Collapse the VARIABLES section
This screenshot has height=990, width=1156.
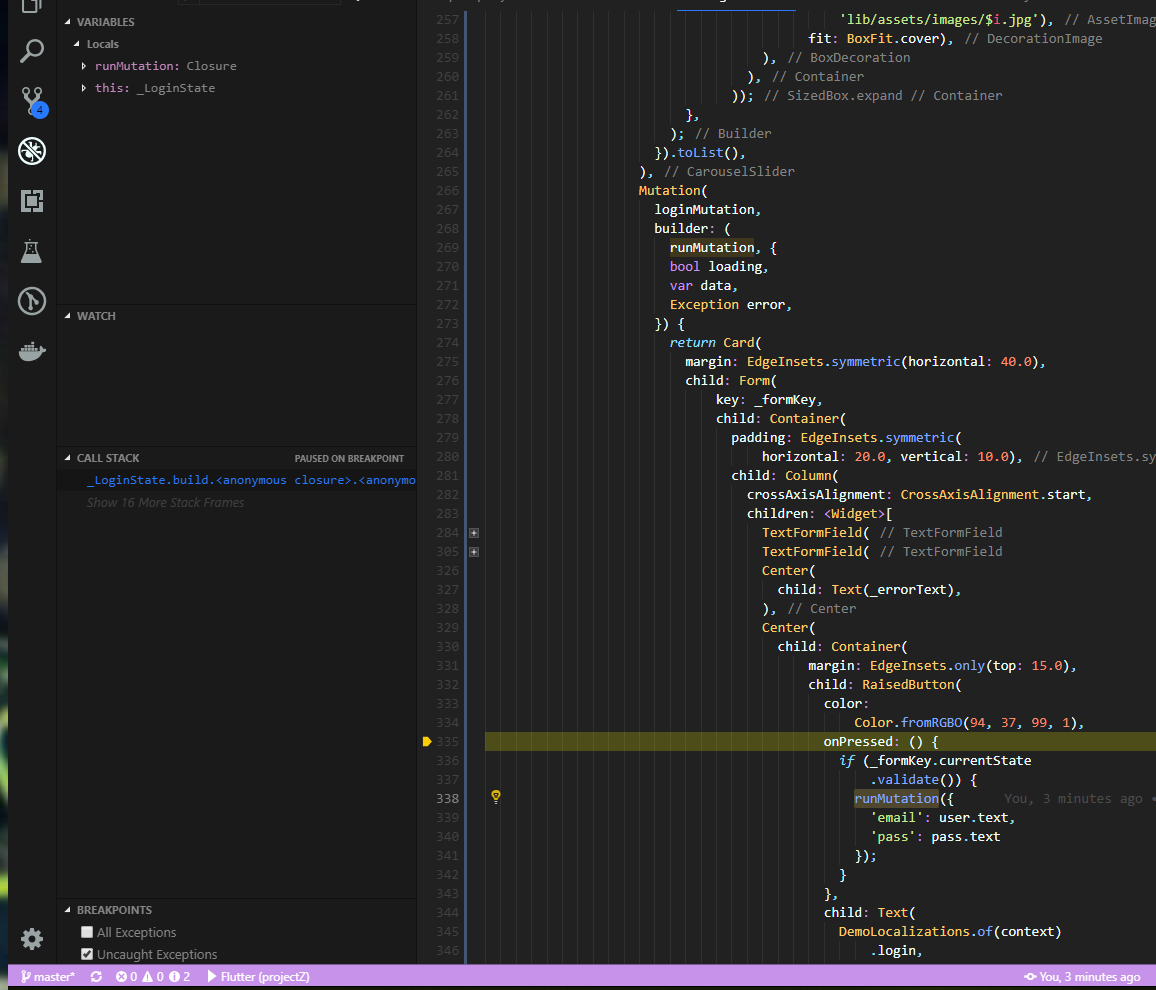[x=68, y=22]
